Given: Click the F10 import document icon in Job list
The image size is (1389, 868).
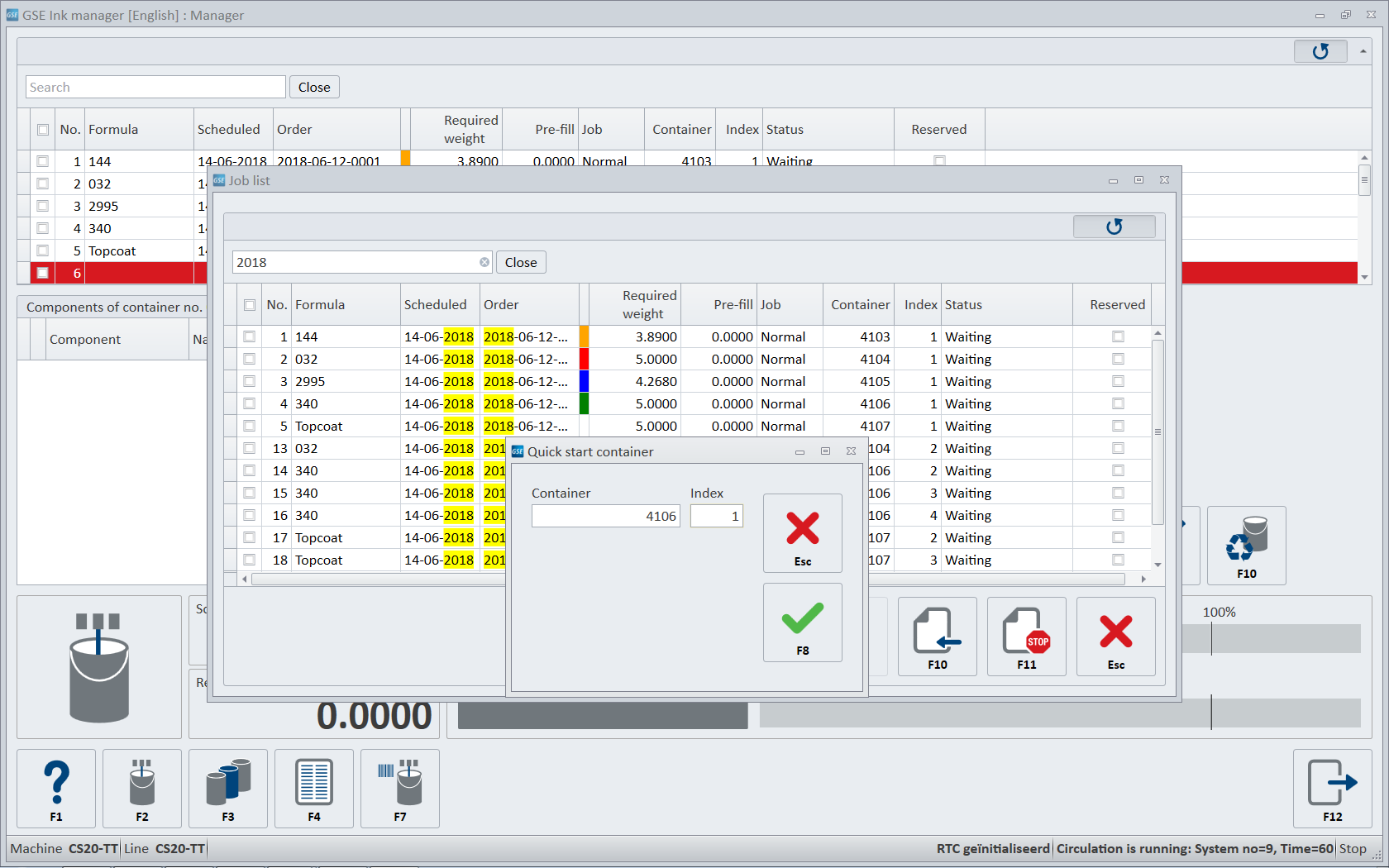Looking at the screenshot, I should pos(937,637).
